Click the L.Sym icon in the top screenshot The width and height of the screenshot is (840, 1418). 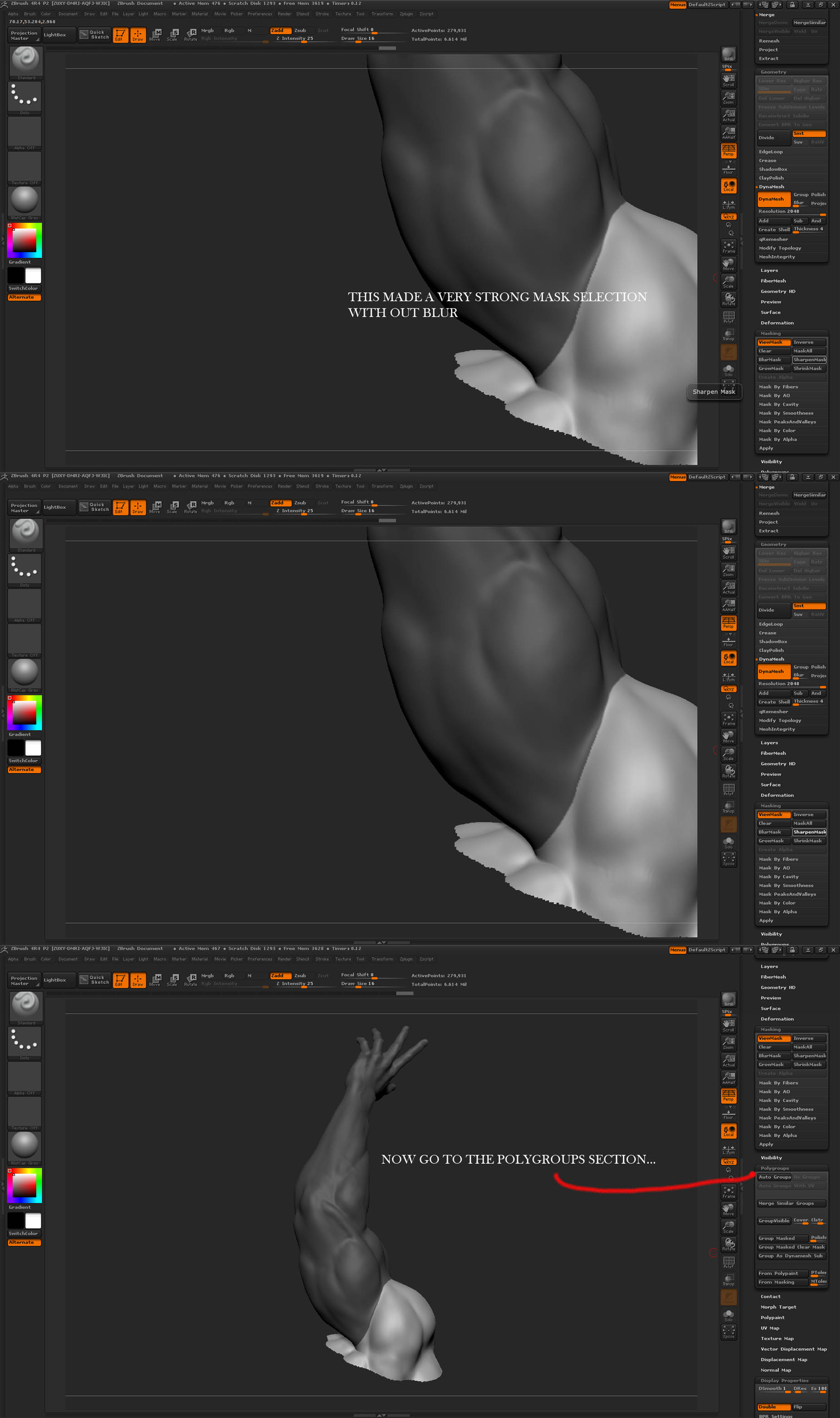coord(728,204)
